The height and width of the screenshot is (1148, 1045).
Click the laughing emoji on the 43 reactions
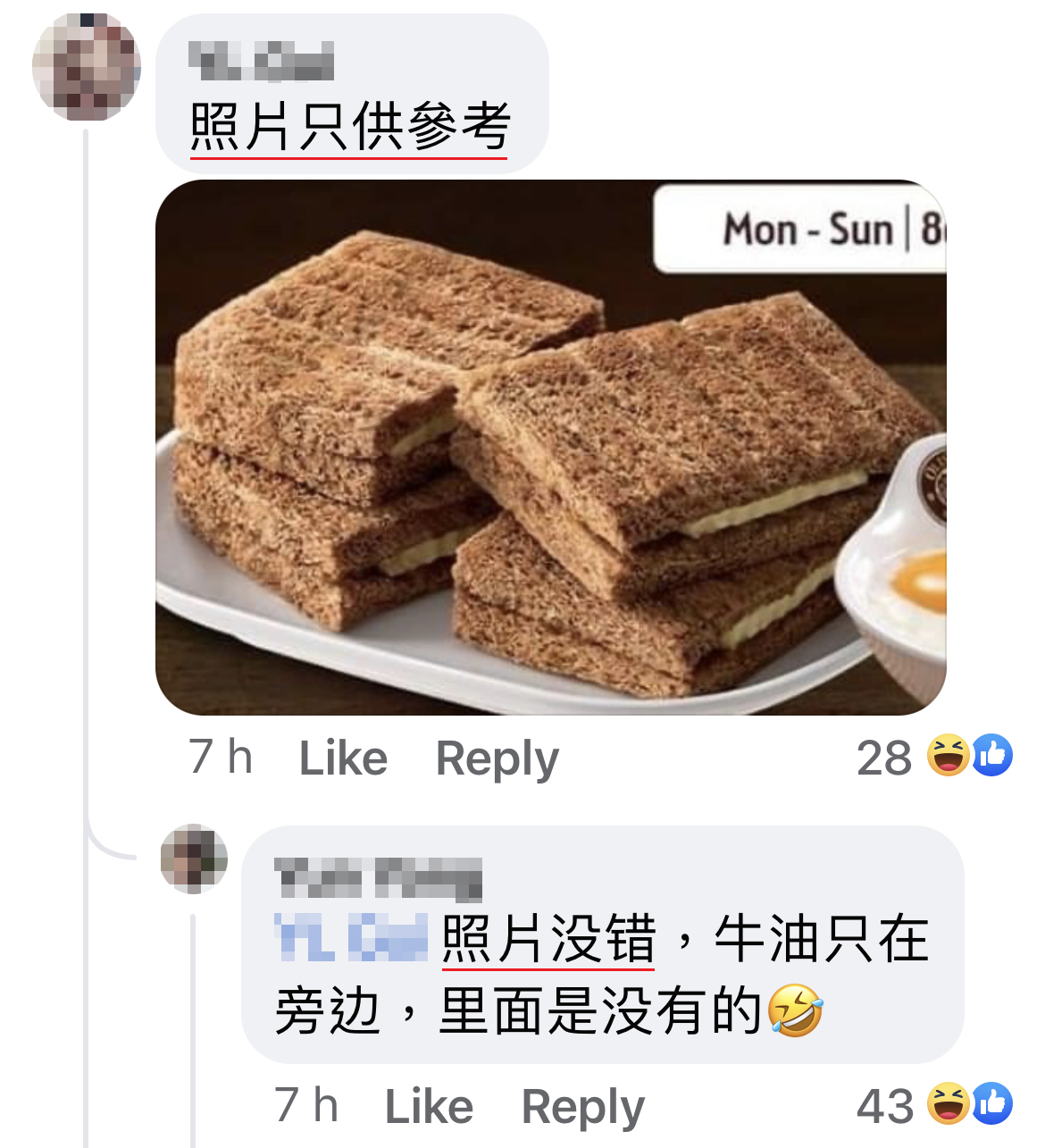coord(948,1104)
